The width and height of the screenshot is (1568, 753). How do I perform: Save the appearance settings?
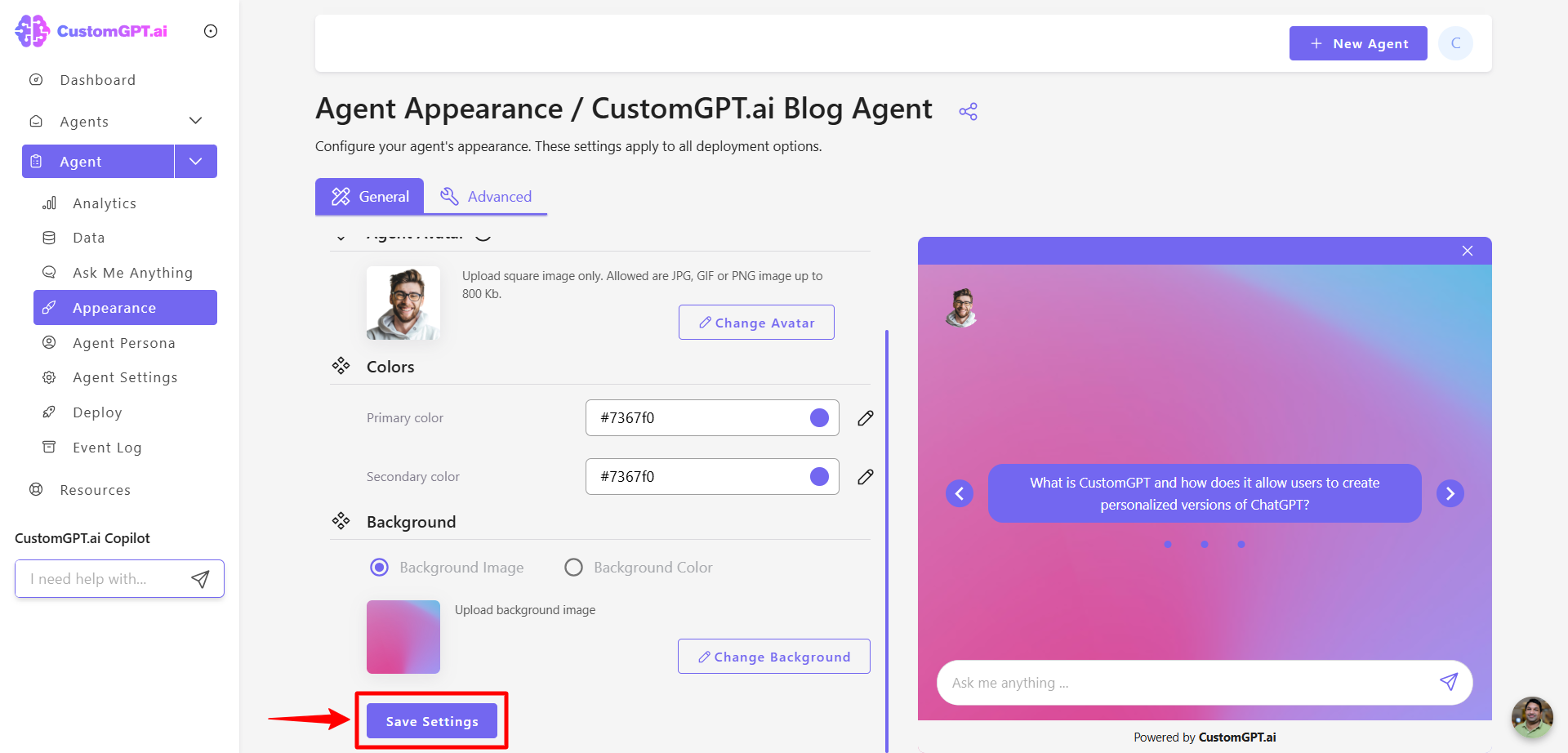pyautogui.click(x=432, y=721)
